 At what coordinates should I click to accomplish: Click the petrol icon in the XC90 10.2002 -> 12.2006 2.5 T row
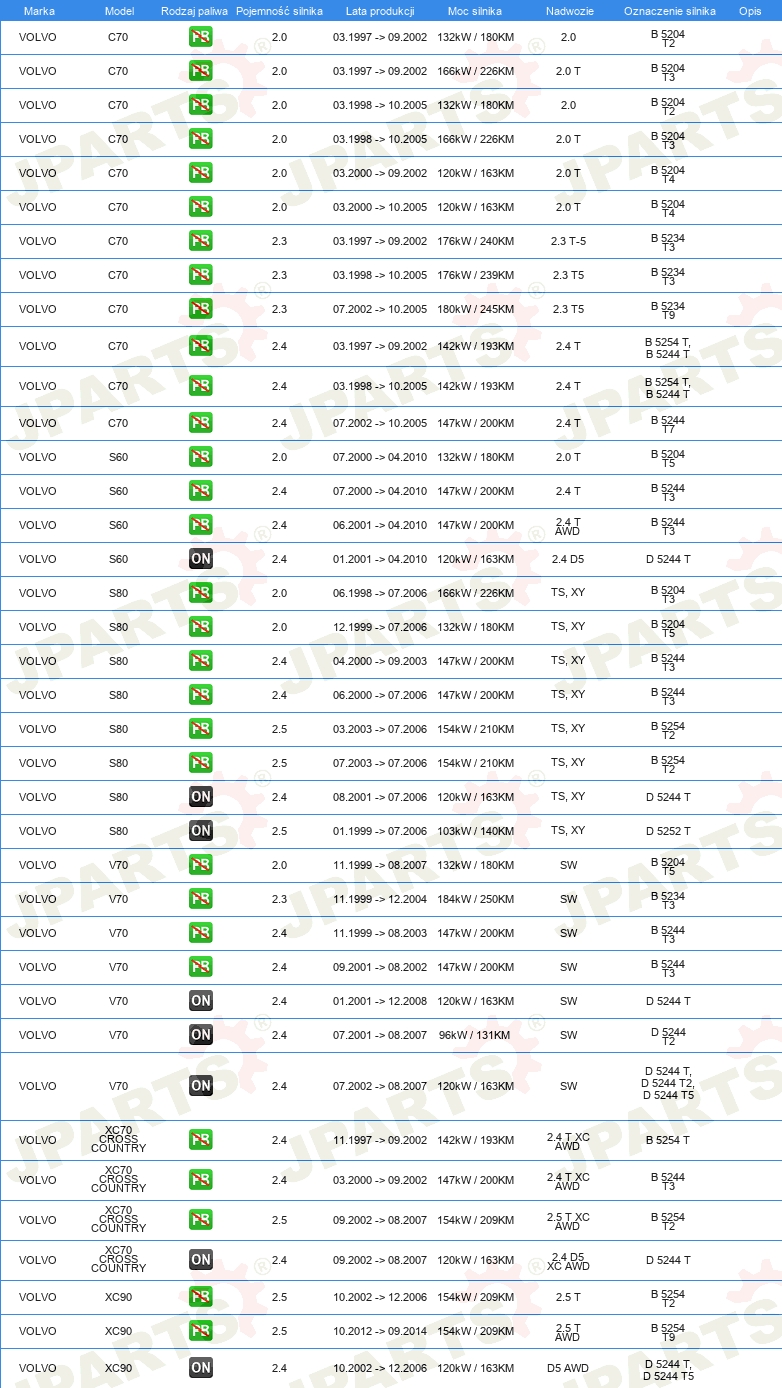point(201,1297)
